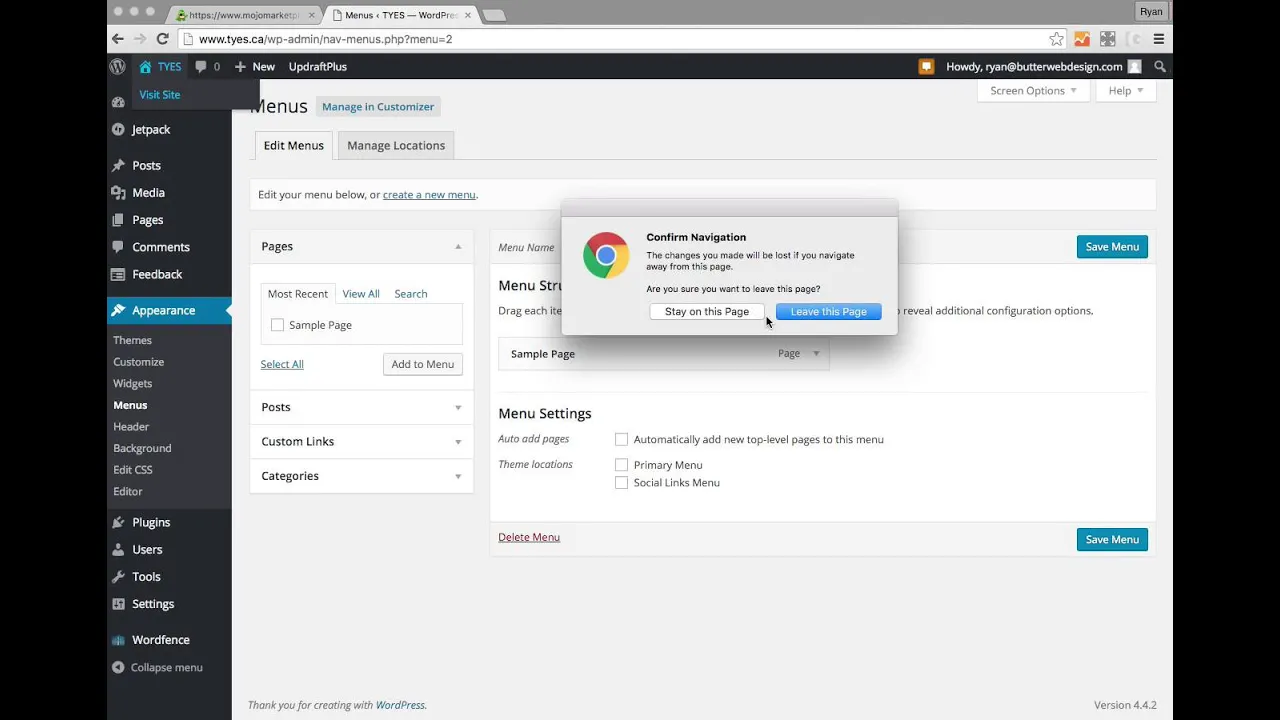Click the create a new menu link

point(429,195)
